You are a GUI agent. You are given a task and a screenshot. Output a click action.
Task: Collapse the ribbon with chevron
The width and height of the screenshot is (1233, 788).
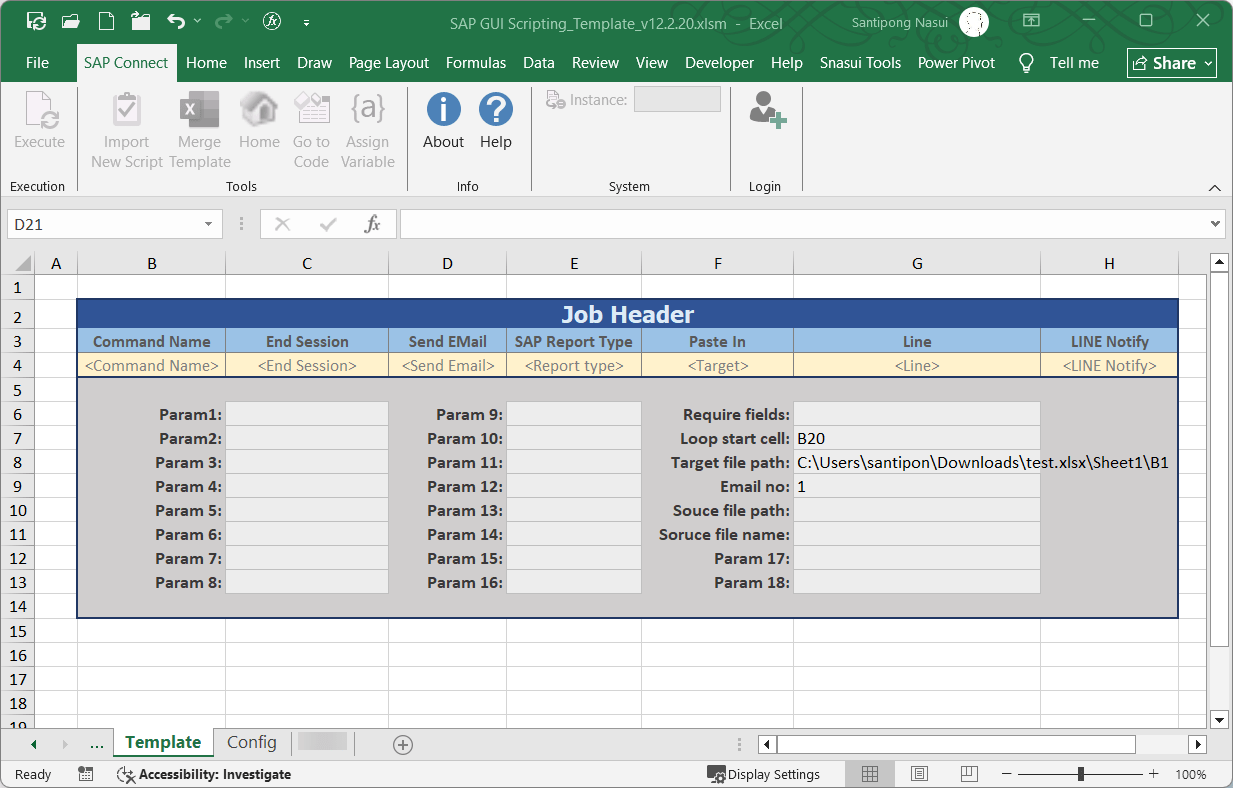point(1214,187)
